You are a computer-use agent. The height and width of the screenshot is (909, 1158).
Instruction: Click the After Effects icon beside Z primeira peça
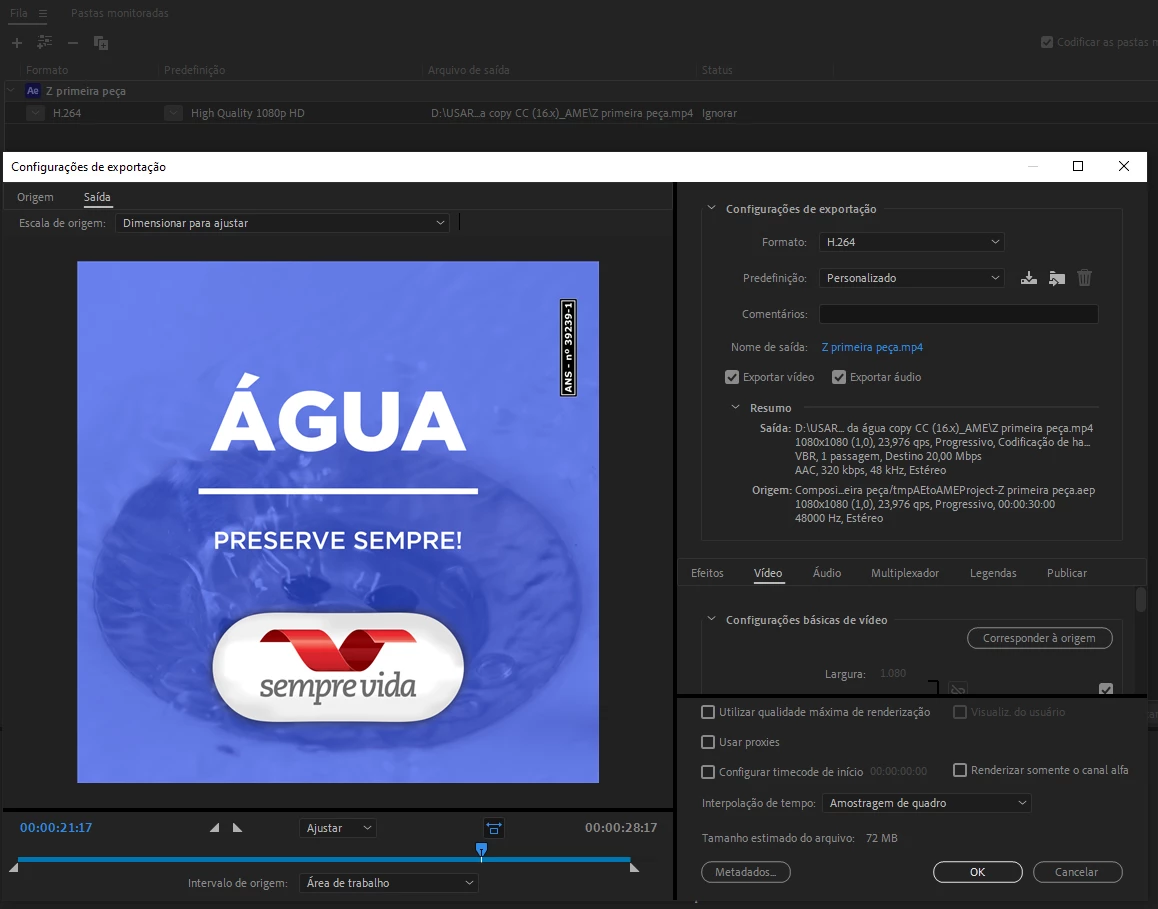(x=32, y=91)
